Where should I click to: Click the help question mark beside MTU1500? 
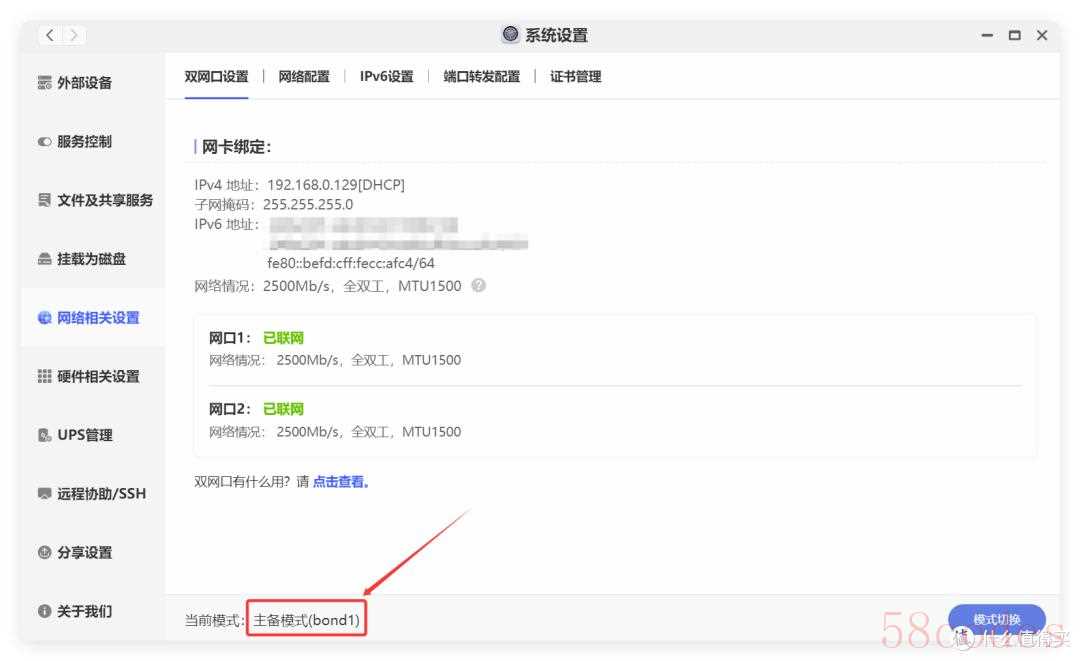tap(479, 285)
